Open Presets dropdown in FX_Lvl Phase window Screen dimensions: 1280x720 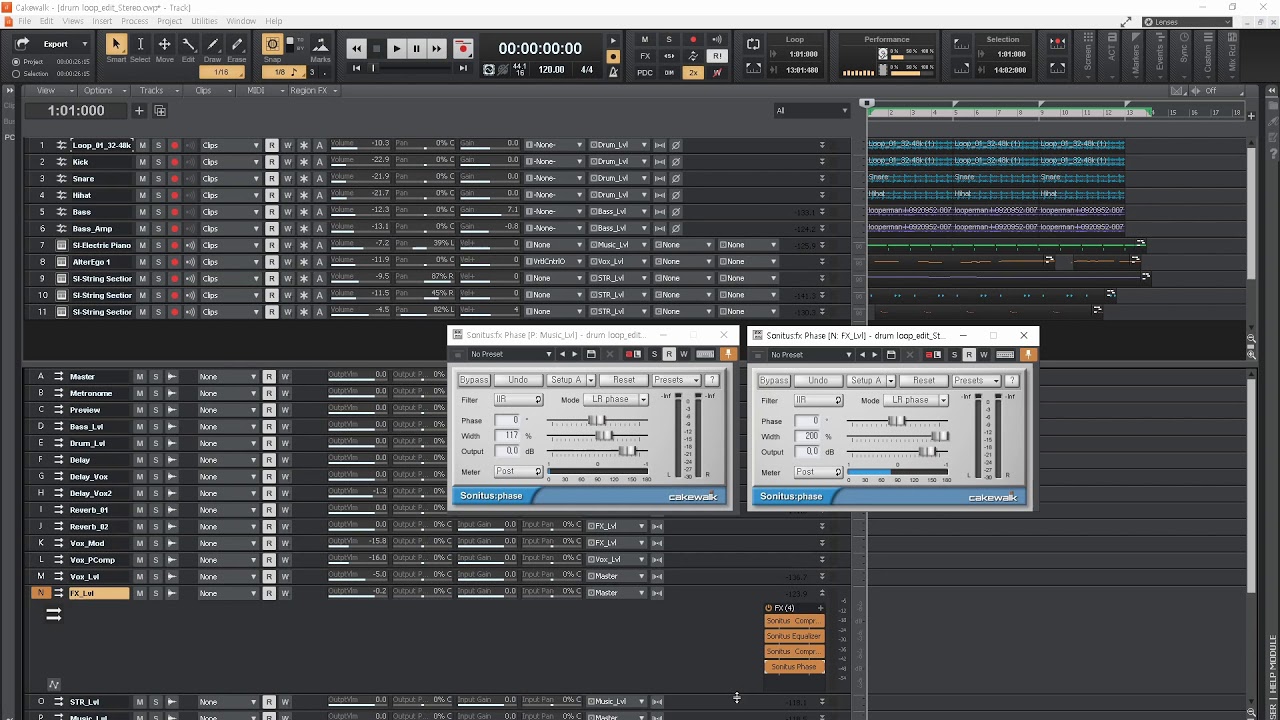click(974, 380)
